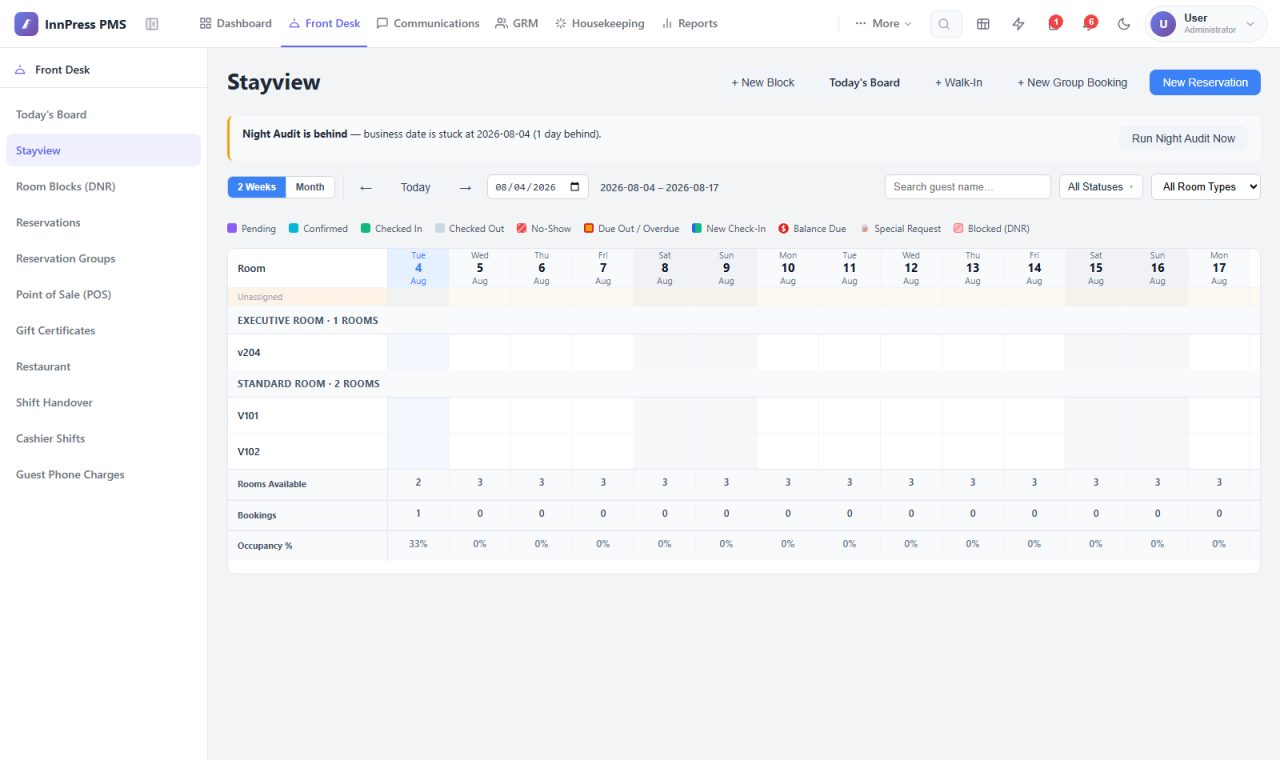The width and height of the screenshot is (1280, 760).
Task: Click the Pending legend purple swatch
Action: tap(232, 229)
